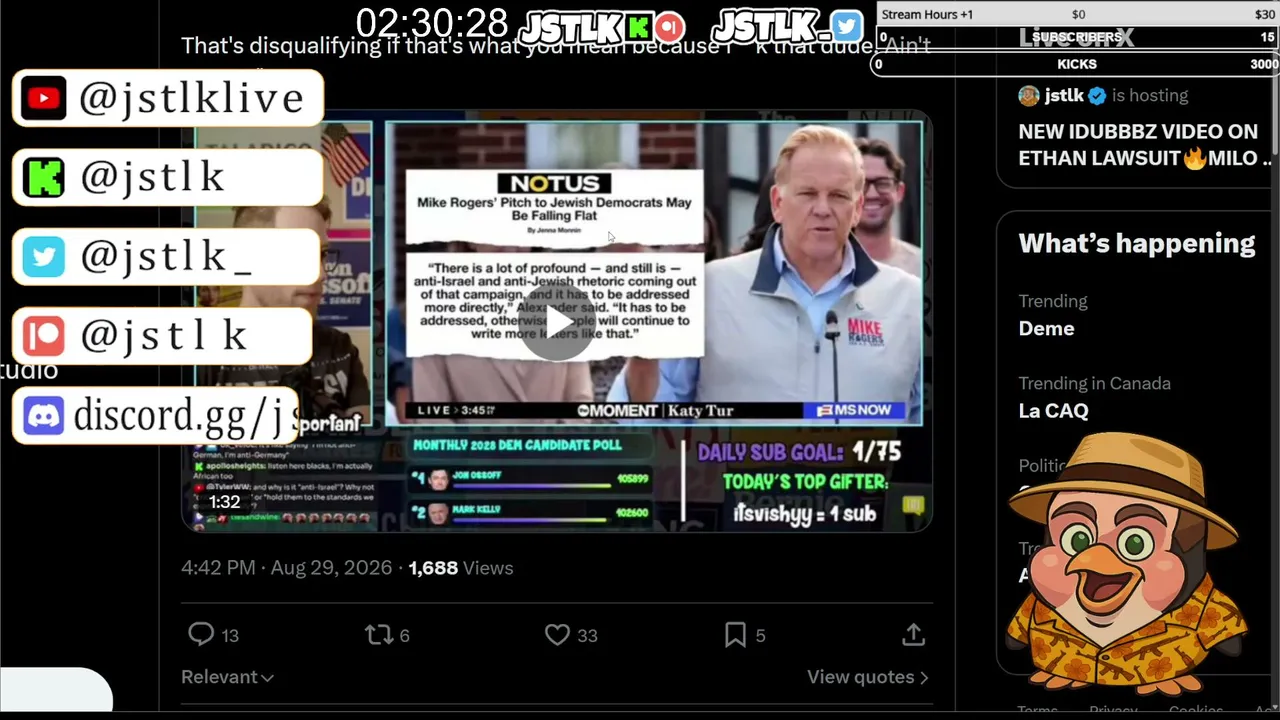The image size is (1280, 720).
Task: Click the Stream Hours +1 goal bar
Action: [1077, 14]
